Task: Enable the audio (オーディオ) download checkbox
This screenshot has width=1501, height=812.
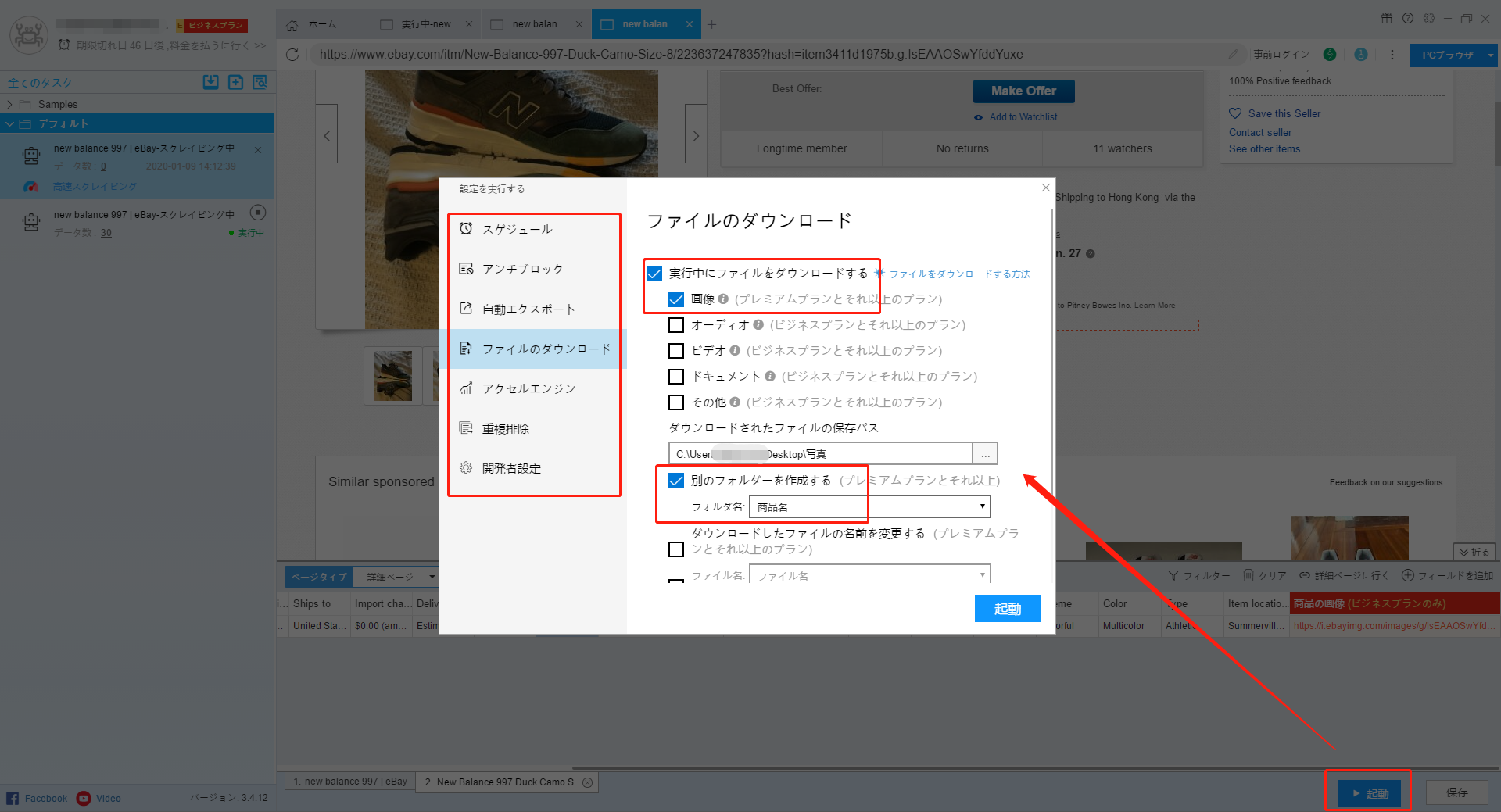Action: (x=676, y=325)
